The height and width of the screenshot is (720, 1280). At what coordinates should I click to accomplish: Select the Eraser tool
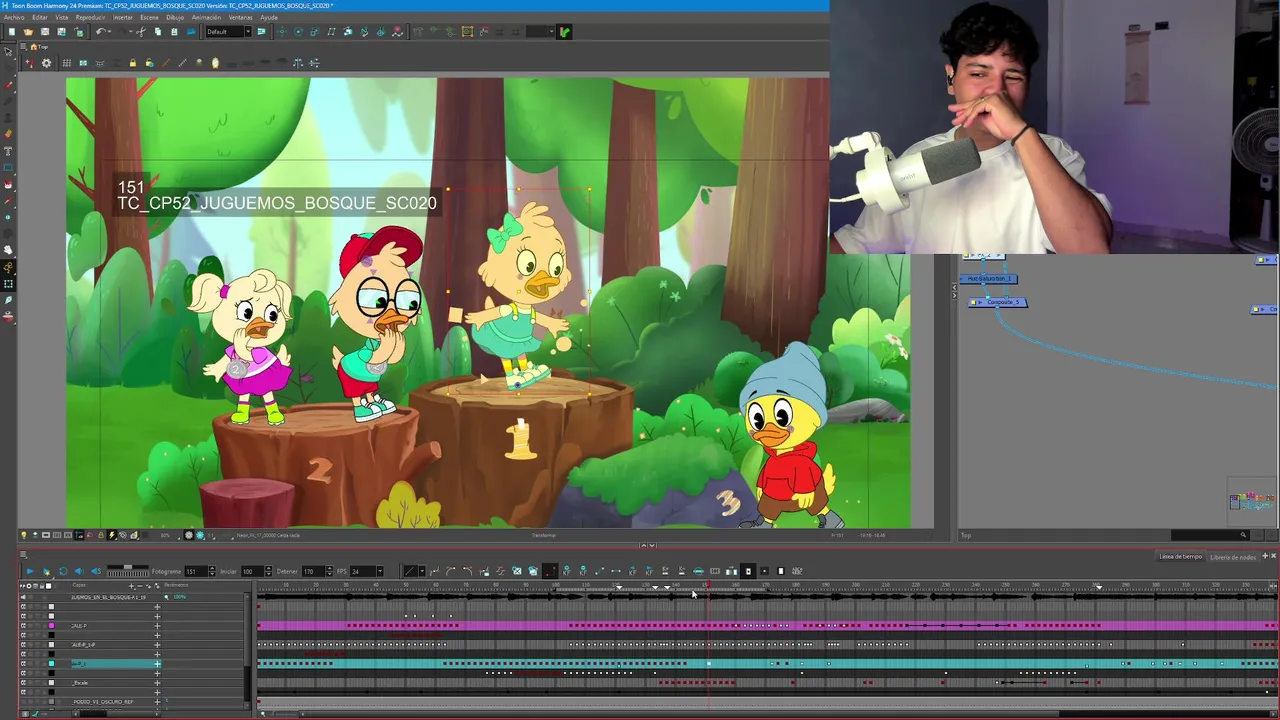tap(9, 133)
